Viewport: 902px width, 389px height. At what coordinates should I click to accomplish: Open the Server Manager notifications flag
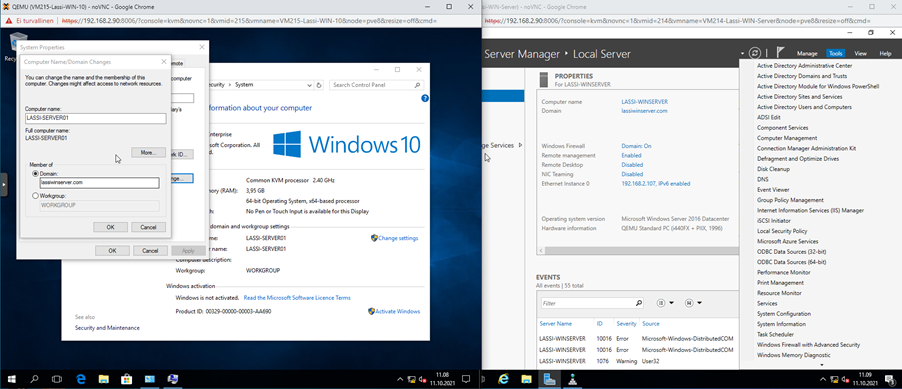(780, 52)
